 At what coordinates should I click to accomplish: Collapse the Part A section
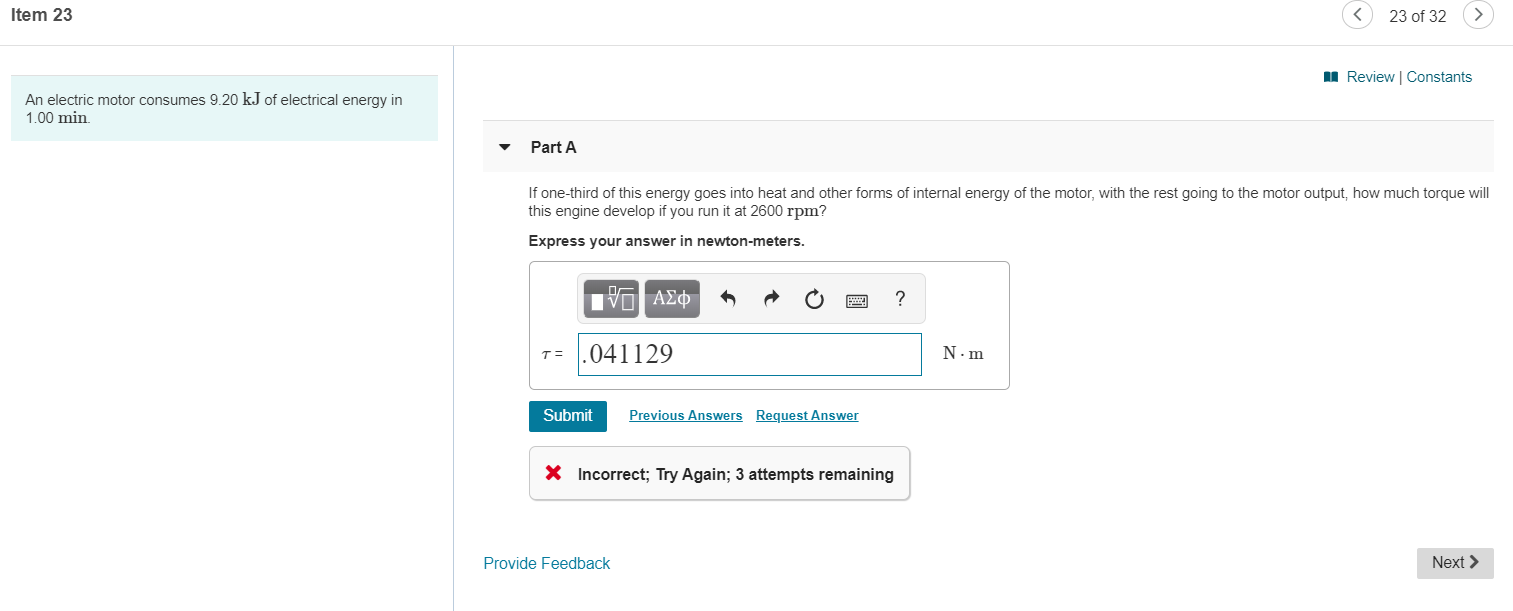(505, 146)
